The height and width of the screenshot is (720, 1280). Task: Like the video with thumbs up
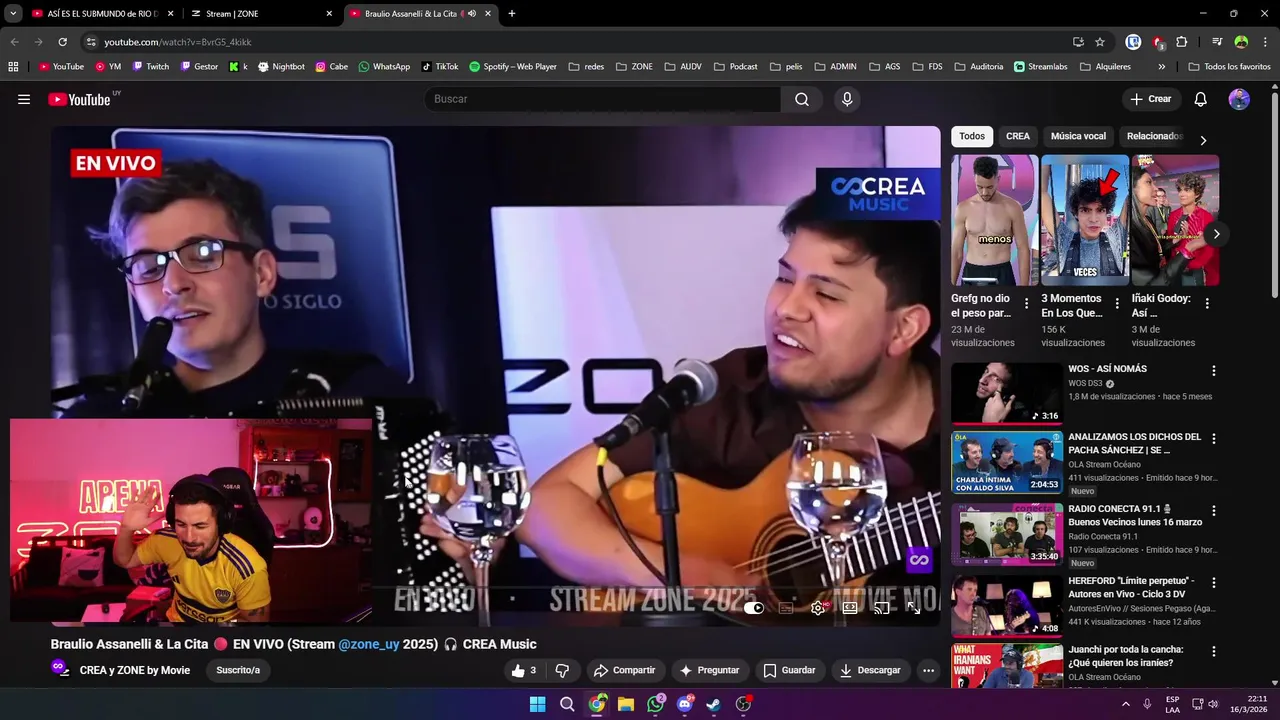pos(524,670)
